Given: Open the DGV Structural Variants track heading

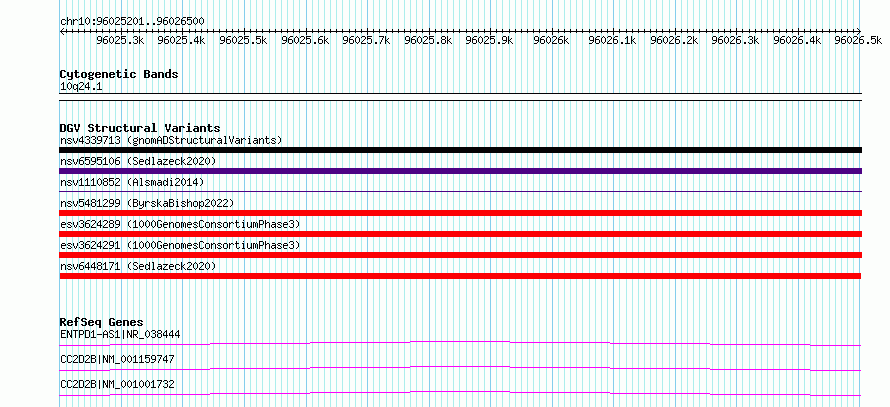Looking at the screenshot, I should coord(140,128).
